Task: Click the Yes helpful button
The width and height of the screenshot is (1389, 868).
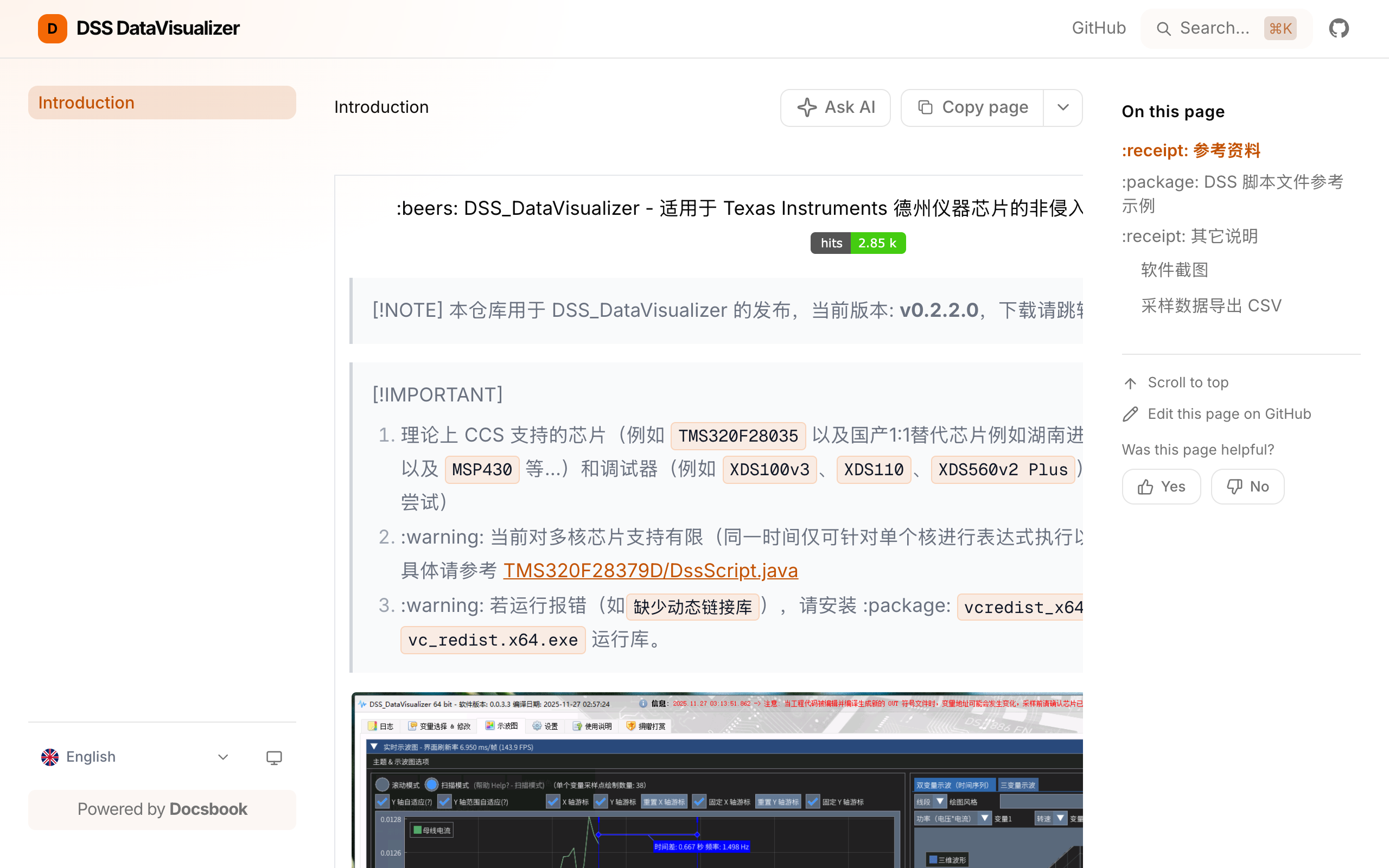Action: (1161, 486)
